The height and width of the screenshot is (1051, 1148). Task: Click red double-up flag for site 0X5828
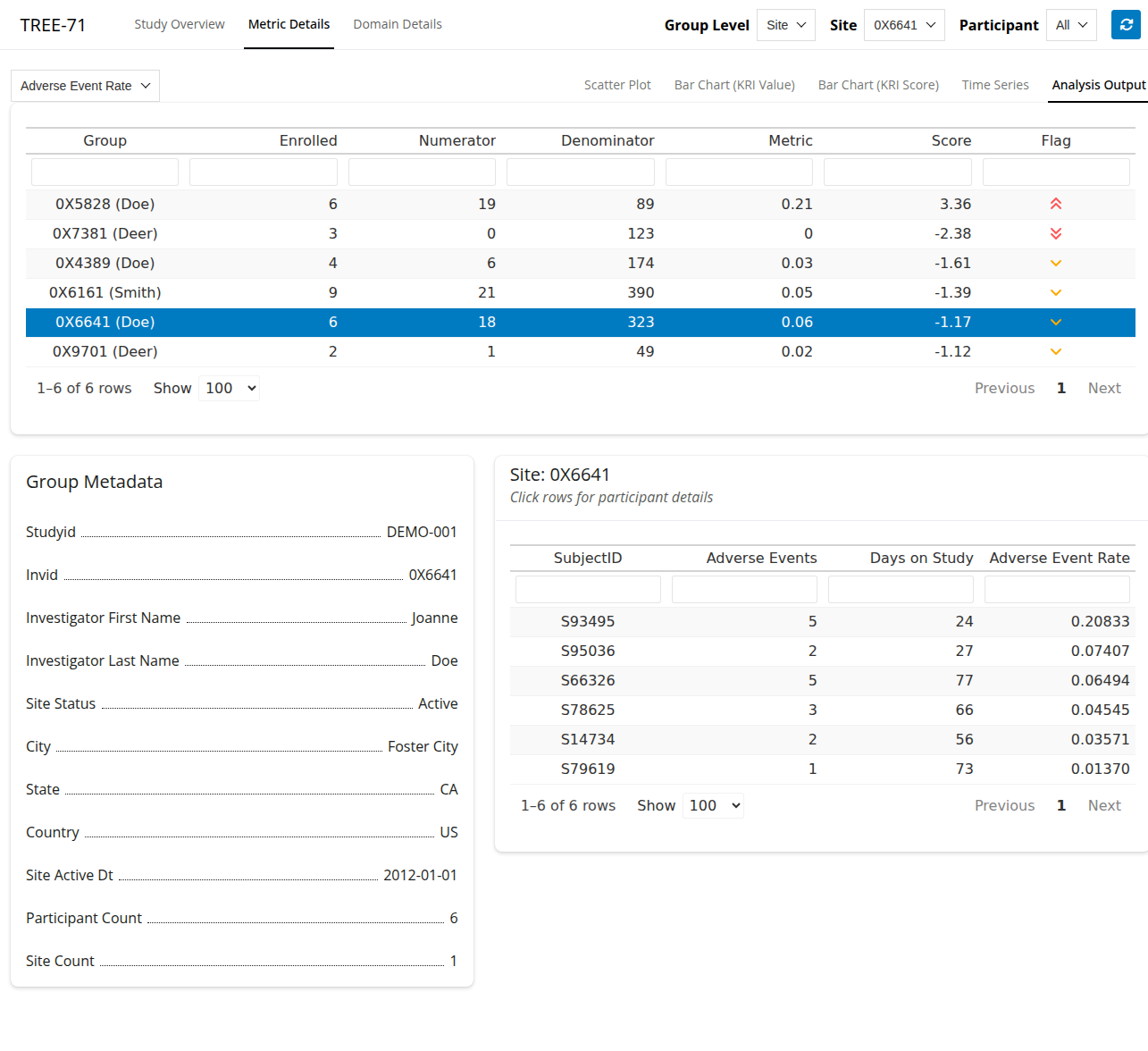pyautogui.click(x=1055, y=204)
